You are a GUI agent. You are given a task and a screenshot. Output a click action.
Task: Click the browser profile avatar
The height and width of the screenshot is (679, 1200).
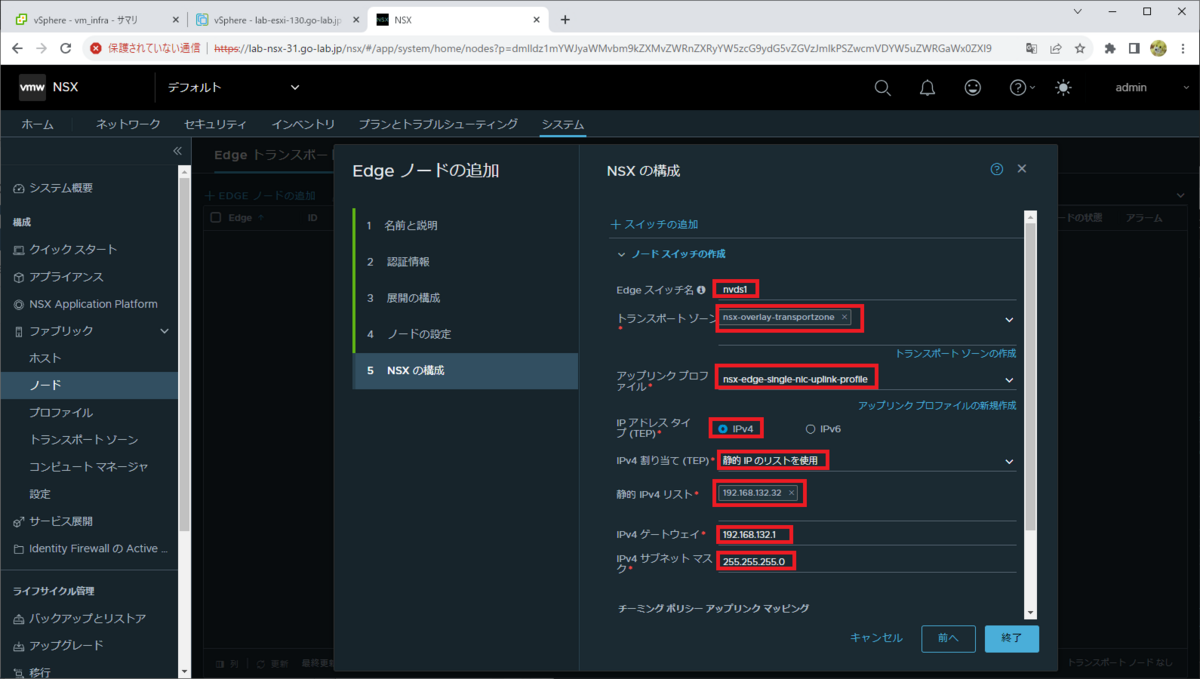(x=1159, y=48)
